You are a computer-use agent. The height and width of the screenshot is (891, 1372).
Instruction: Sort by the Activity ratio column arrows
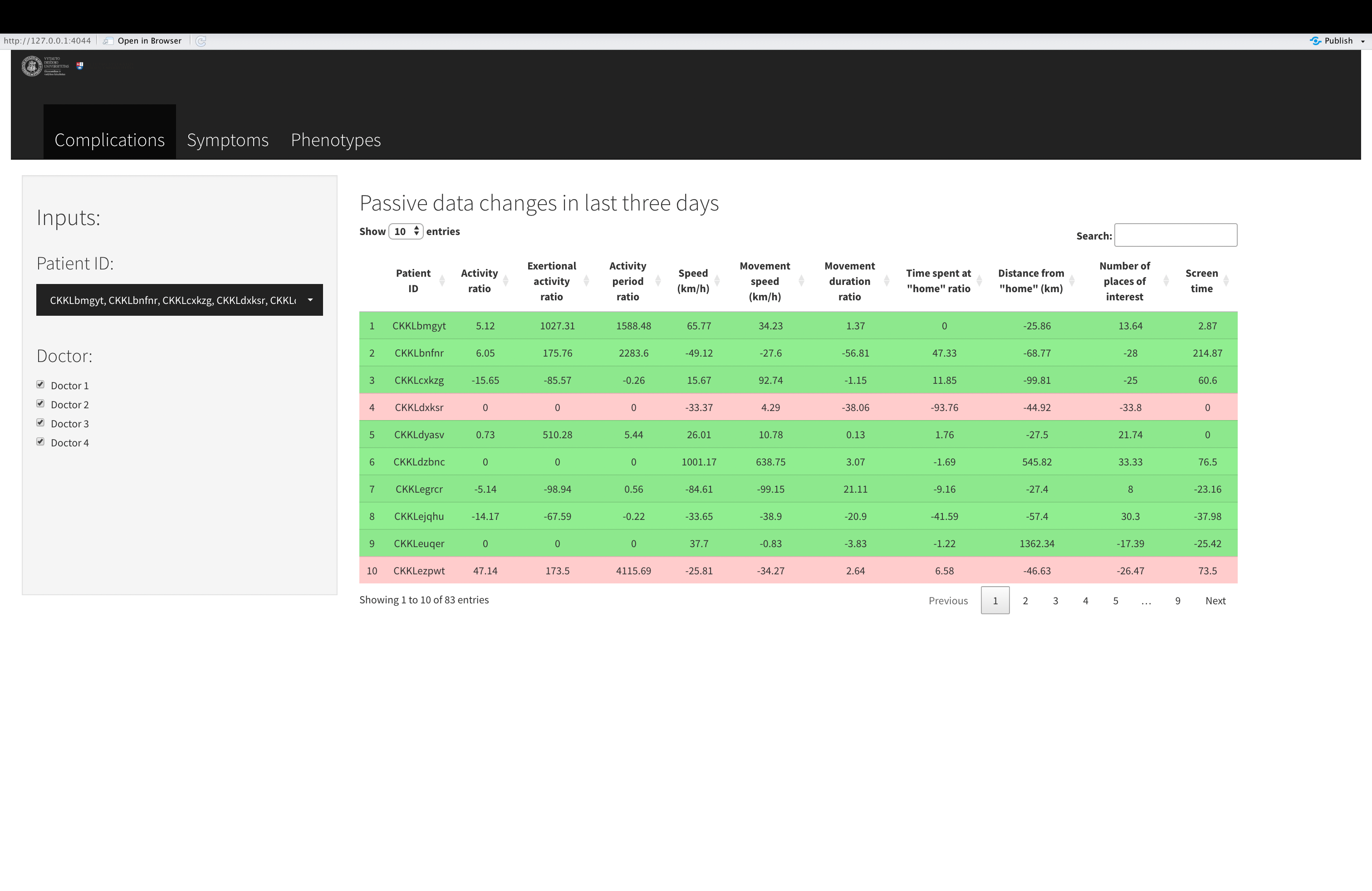[x=505, y=281]
